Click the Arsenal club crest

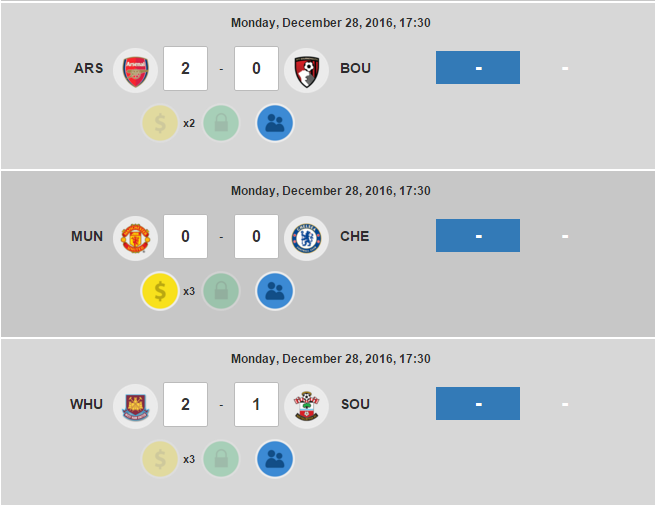tap(135, 69)
